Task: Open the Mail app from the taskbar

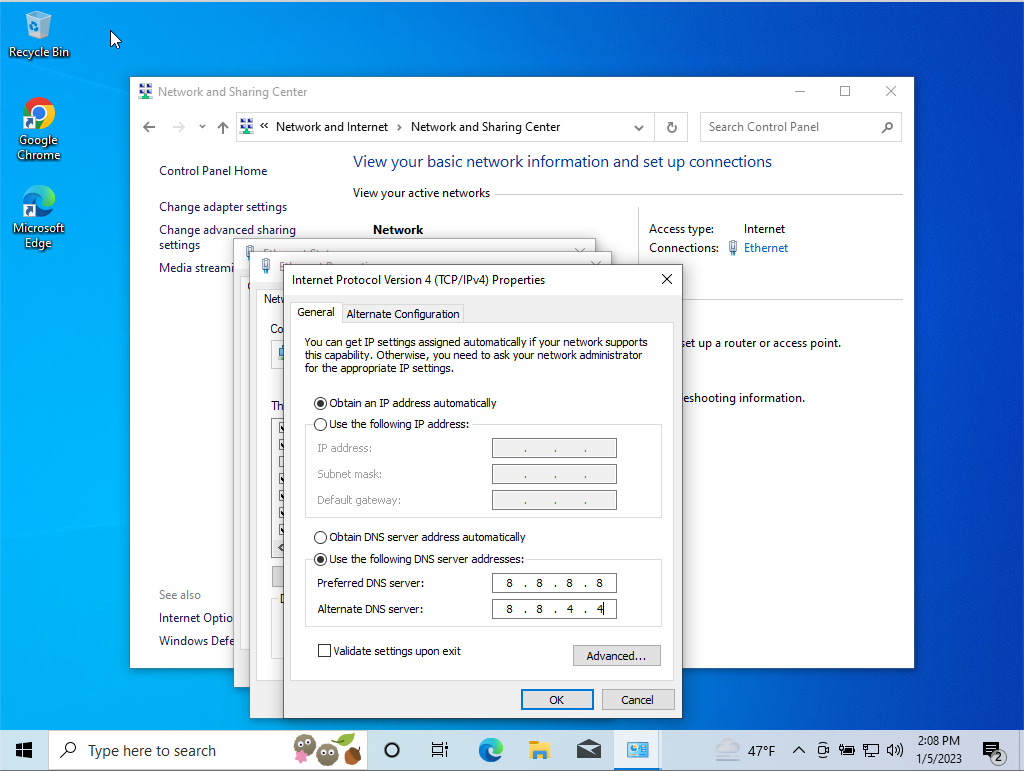Action: [x=589, y=751]
